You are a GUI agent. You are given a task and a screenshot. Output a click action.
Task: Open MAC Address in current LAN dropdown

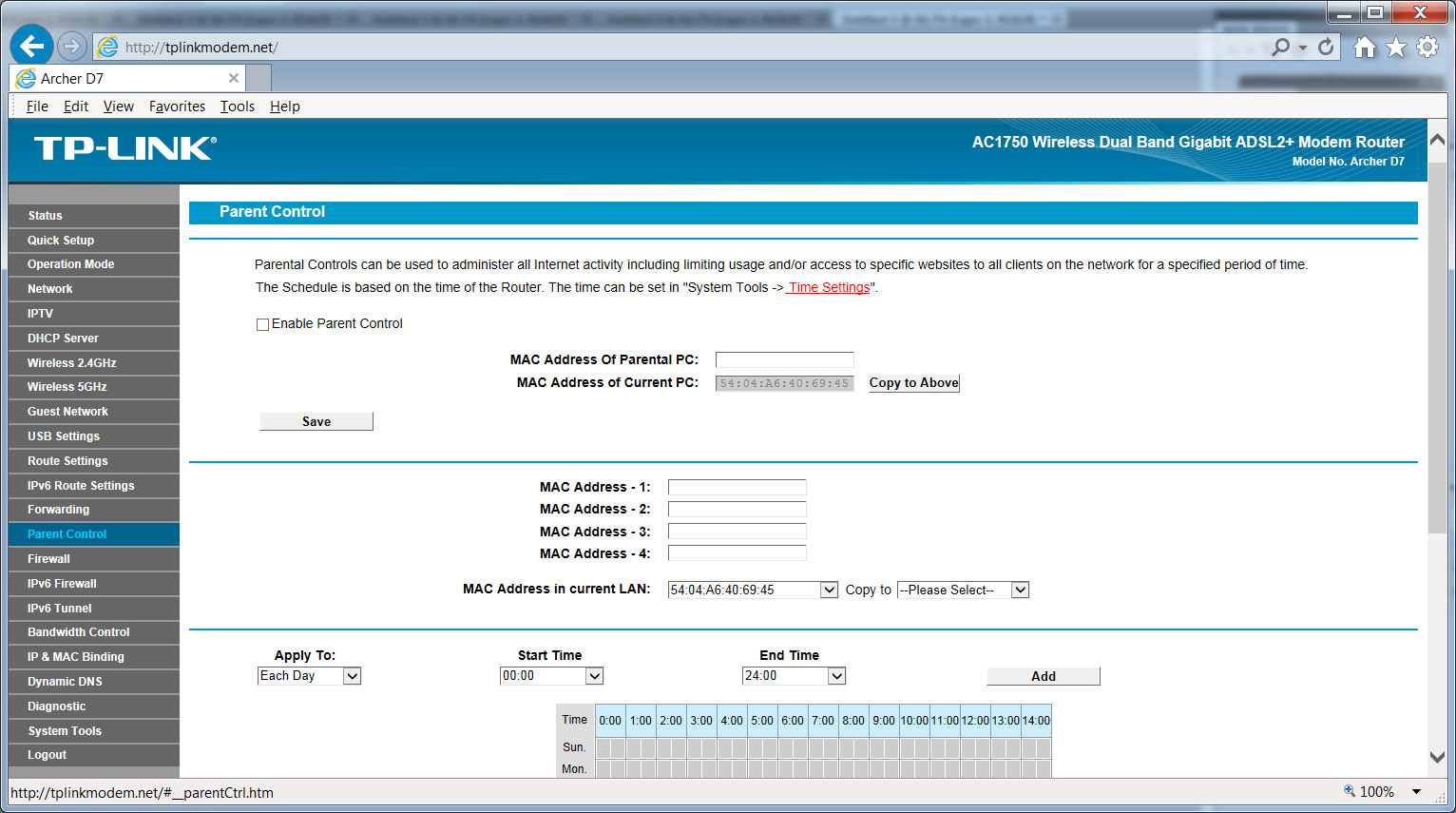[754, 590]
